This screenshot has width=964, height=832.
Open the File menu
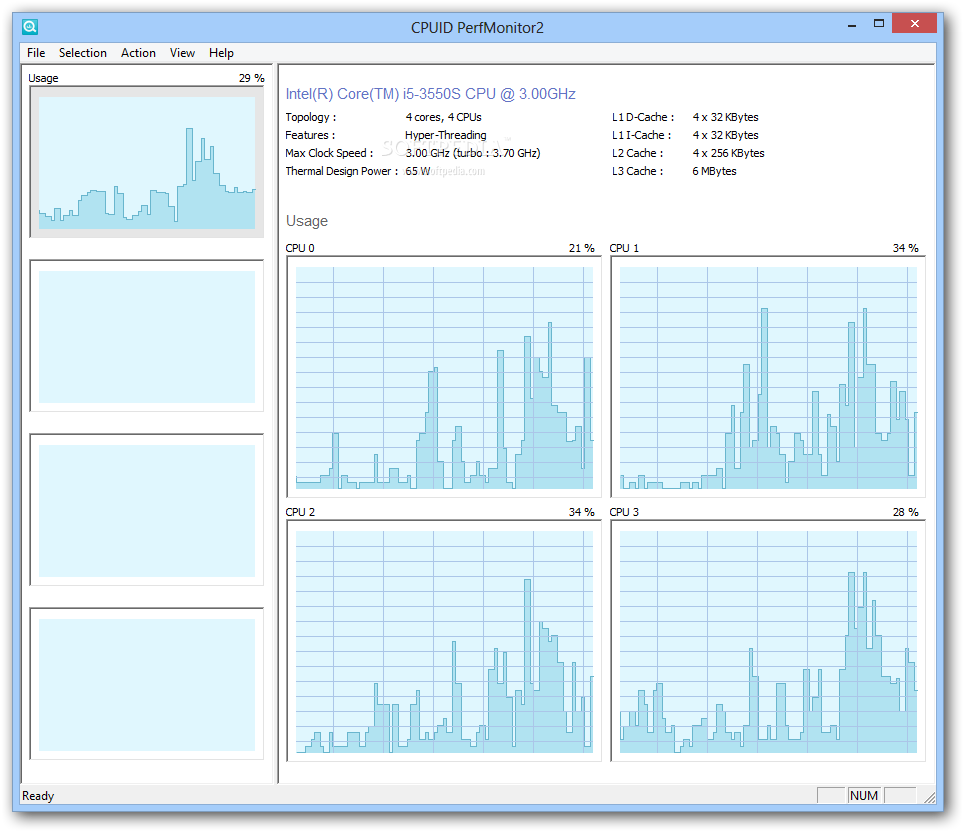[x=36, y=53]
